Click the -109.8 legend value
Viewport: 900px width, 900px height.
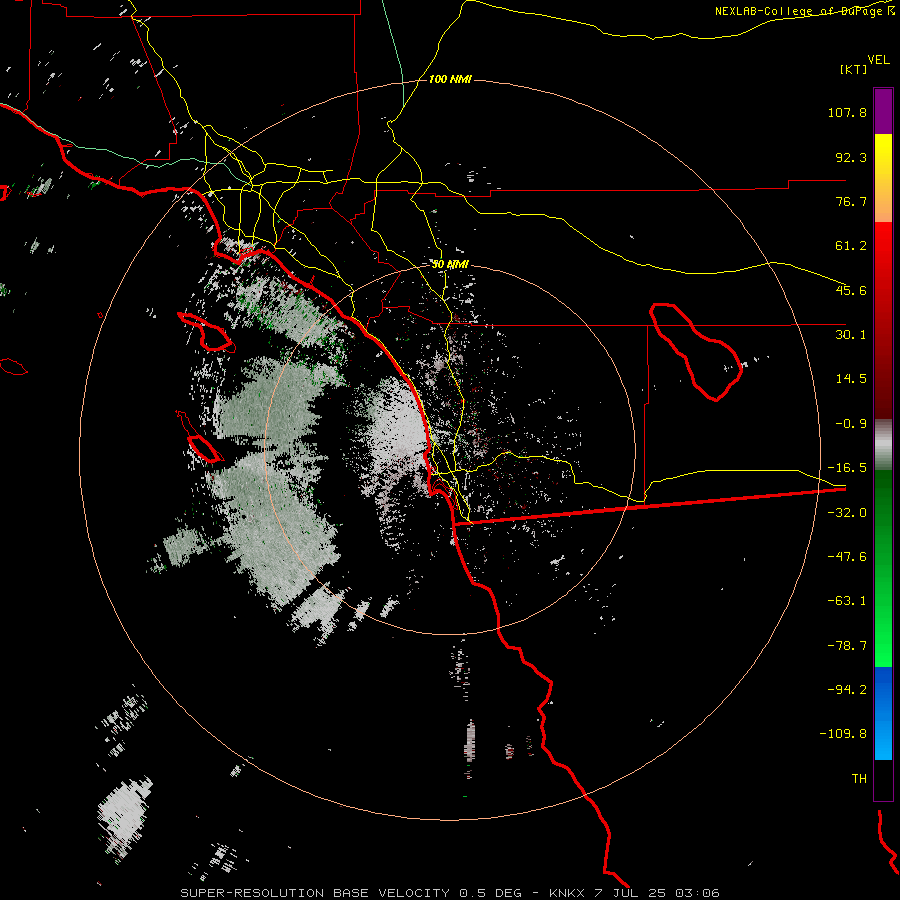[x=843, y=734]
